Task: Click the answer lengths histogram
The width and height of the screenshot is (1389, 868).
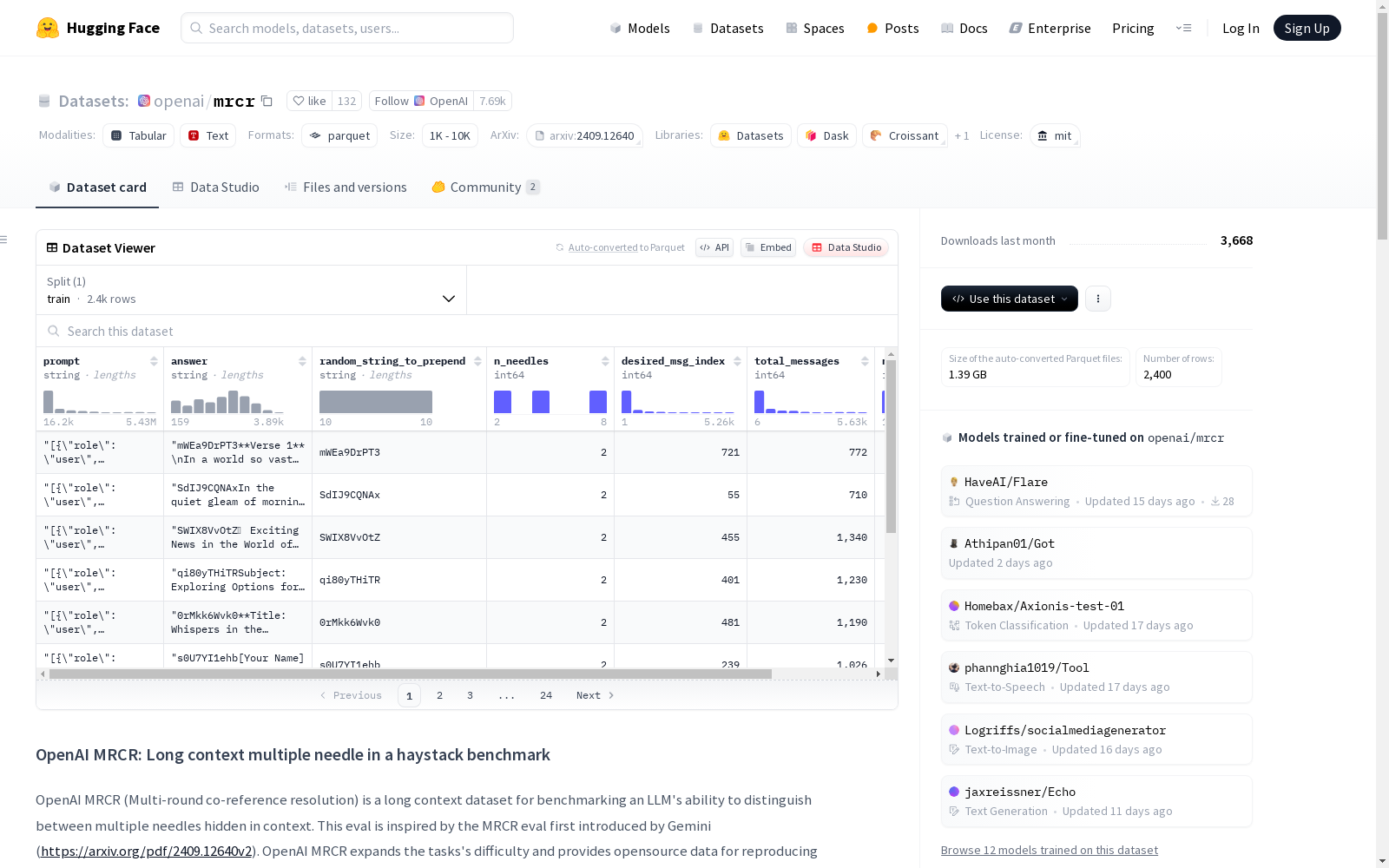Action: point(228,402)
